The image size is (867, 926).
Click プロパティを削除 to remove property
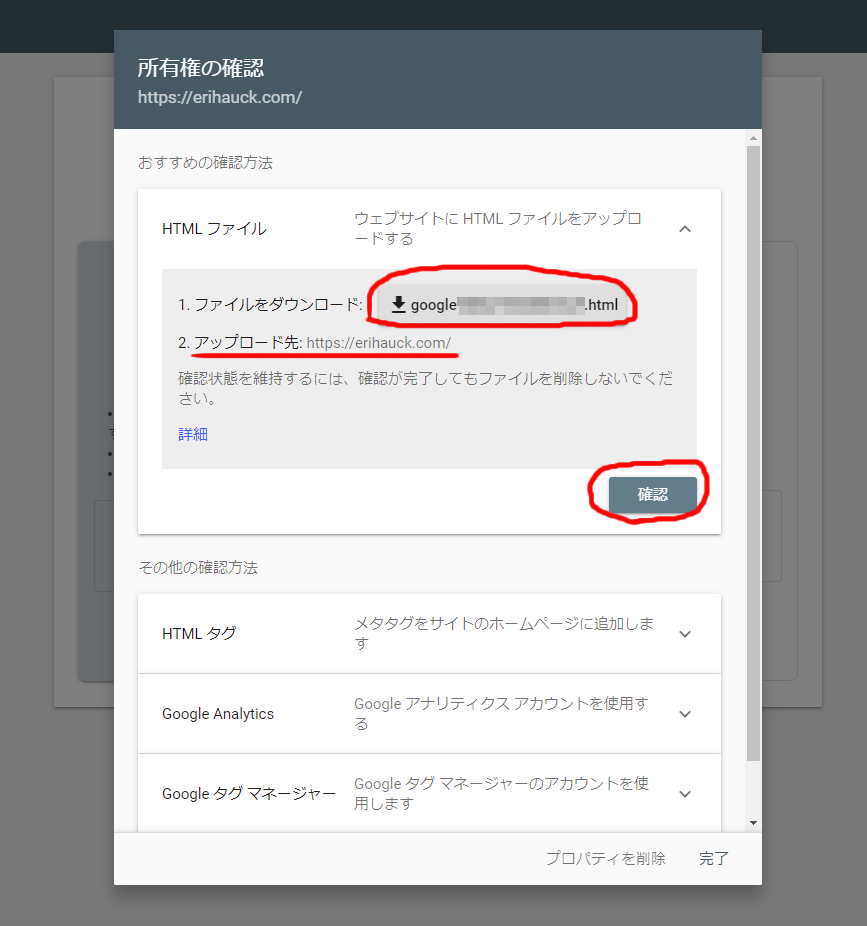tap(605, 858)
